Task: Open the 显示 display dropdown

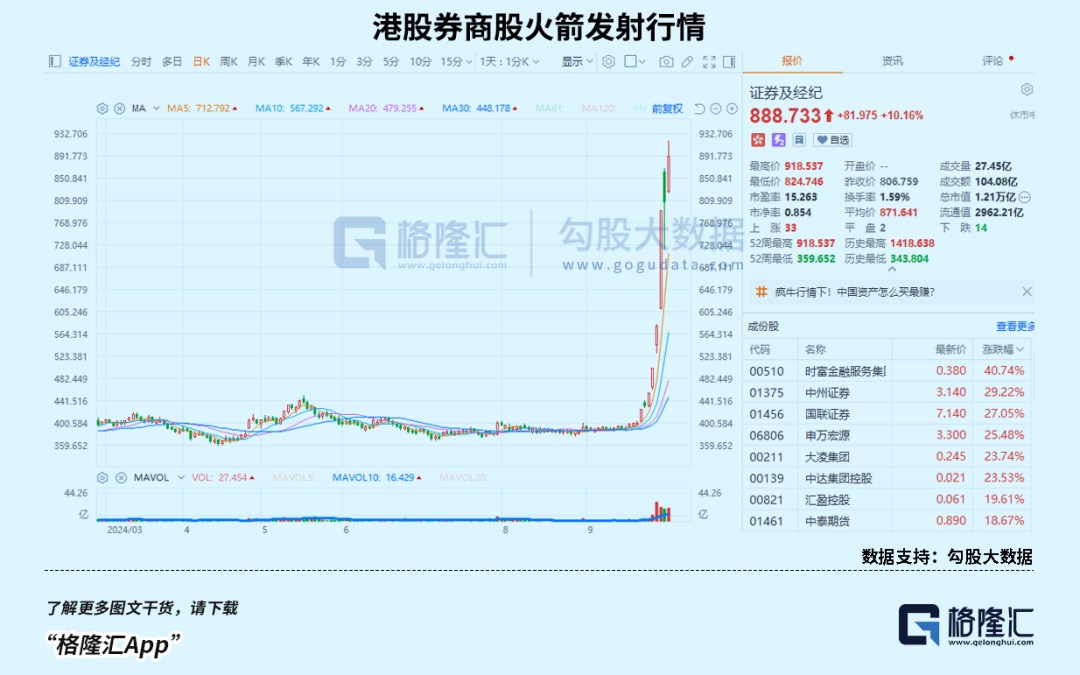Action: pyautogui.click(x=577, y=61)
